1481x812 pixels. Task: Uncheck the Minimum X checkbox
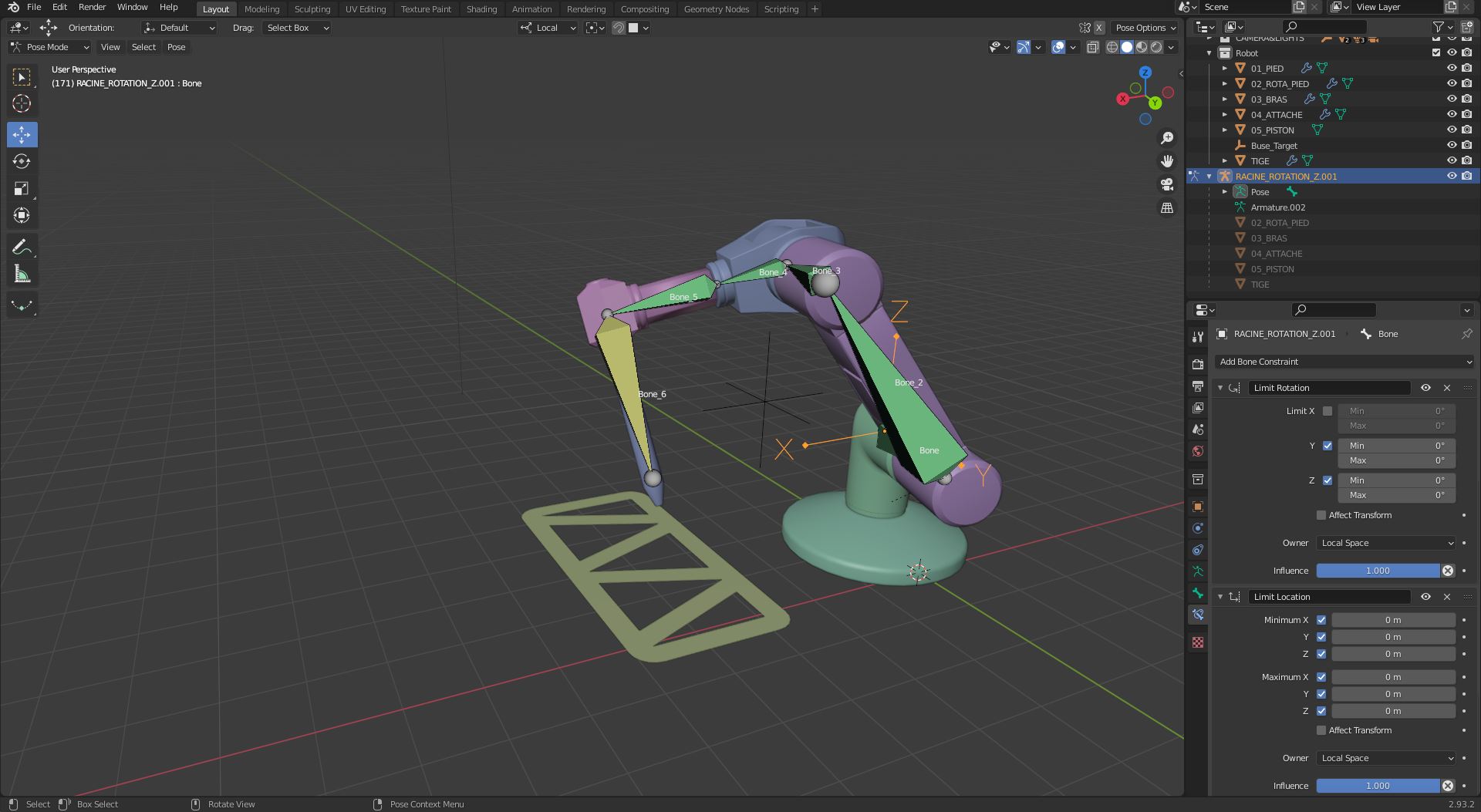point(1321,620)
